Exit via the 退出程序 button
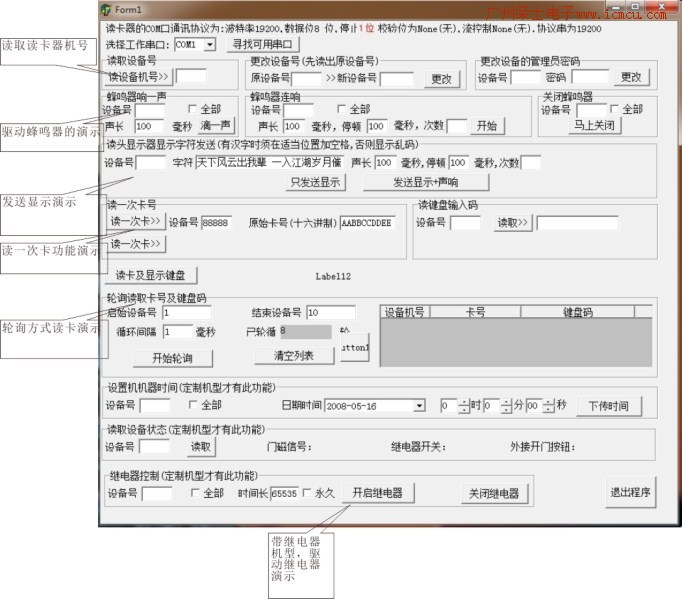Screen dimensions: 682x599 click(630, 492)
